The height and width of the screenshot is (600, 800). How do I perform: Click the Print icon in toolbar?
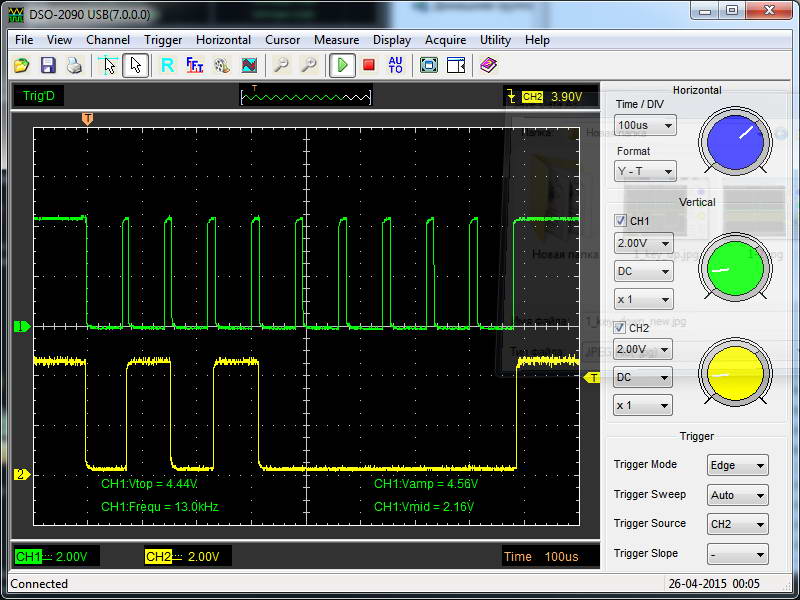click(73, 65)
